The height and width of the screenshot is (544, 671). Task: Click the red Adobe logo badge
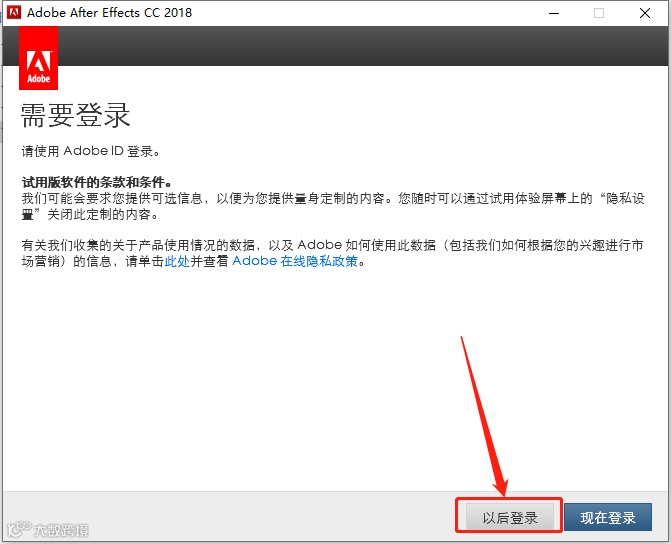(39, 58)
